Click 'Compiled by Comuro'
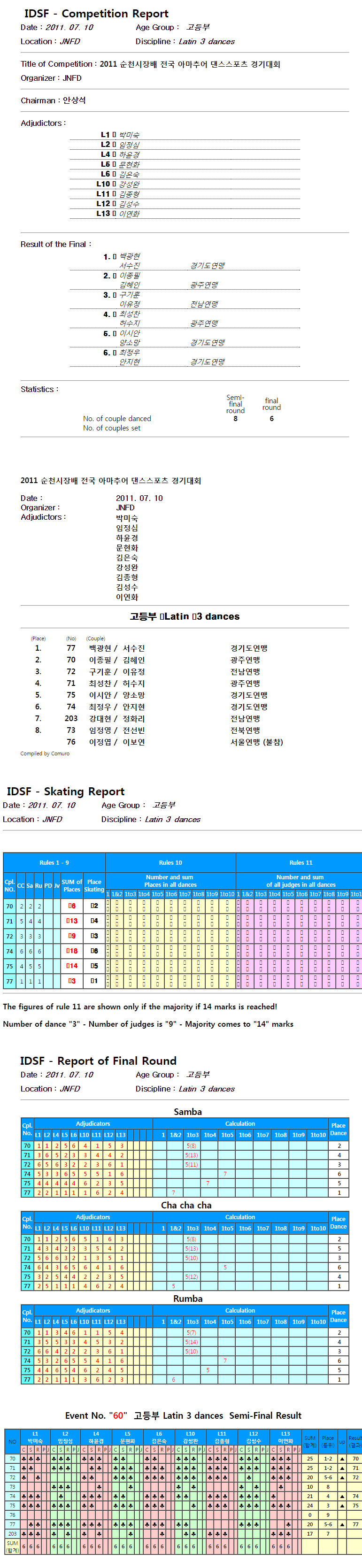This screenshot has width=362, height=1568. point(45,753)
